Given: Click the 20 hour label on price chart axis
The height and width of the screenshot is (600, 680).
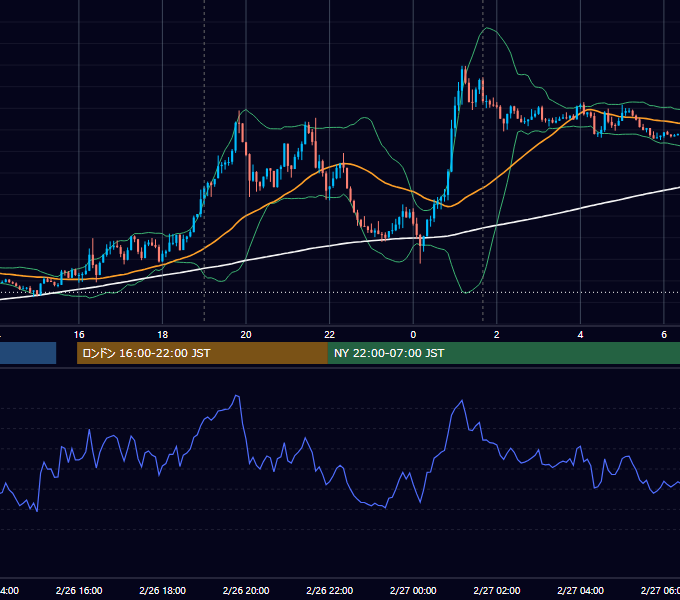Looking at the screenshot, I should (x=246, y=335).
